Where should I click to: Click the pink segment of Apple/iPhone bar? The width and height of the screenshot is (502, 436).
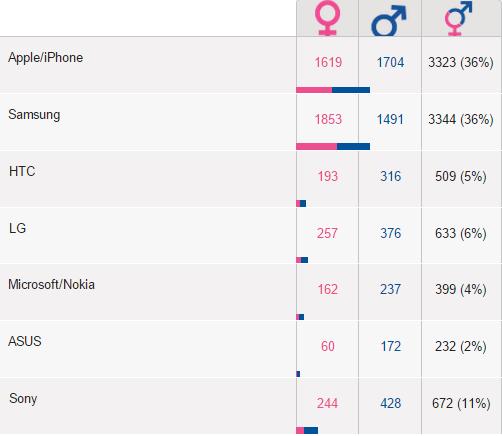tap(314, 90)
